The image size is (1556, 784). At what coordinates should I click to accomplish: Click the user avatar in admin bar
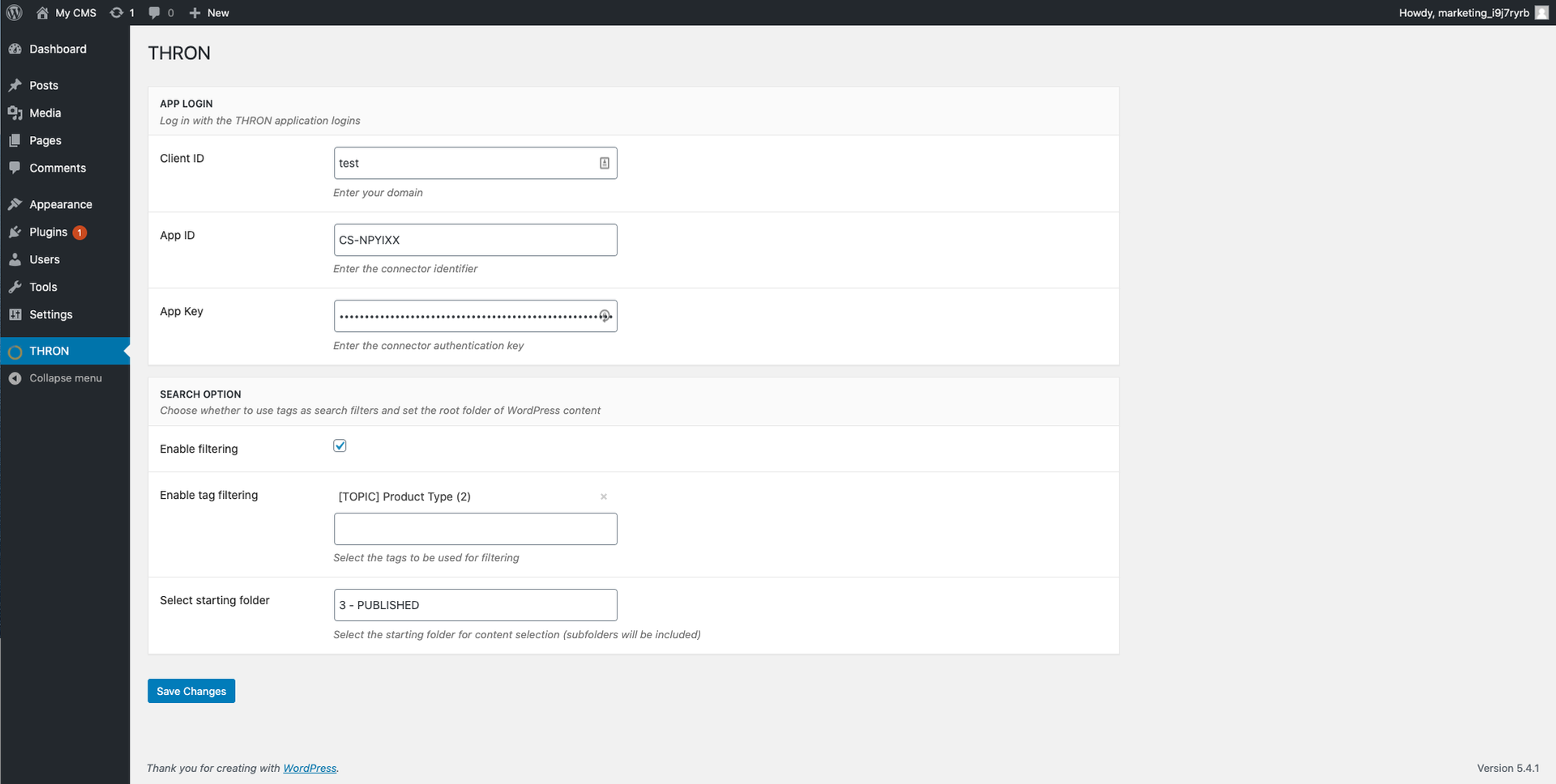pyautogui.click(x=1541, y=13)
